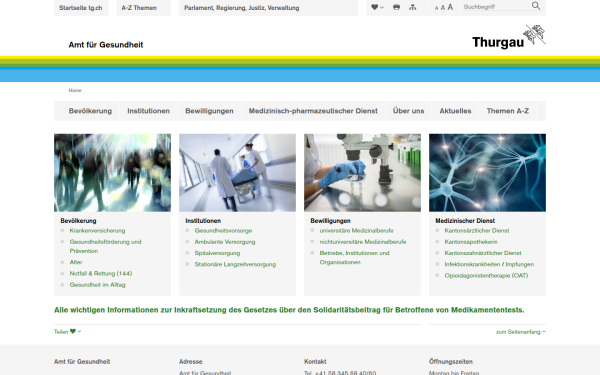Click the footer Öffnungszeiten heading
Screen dimensions: 600x375
(451, 362)
